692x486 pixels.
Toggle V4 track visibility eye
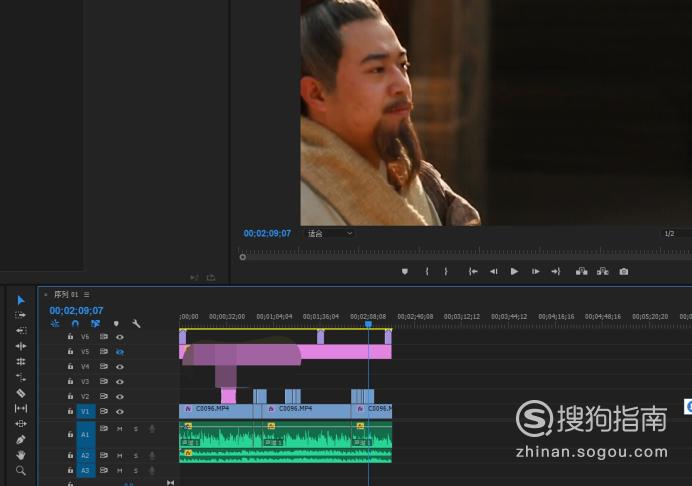pyautogui.click(x=120, y=367)
